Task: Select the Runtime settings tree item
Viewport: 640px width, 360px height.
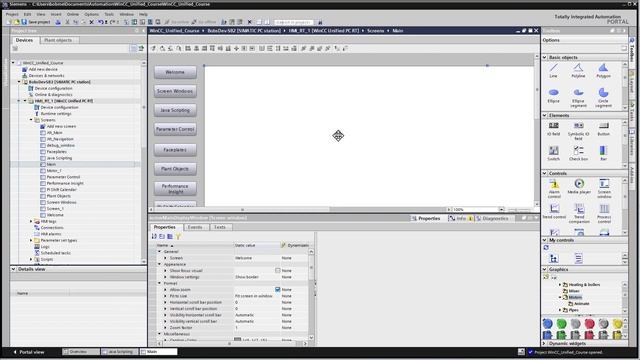Action: click(56, 113)
